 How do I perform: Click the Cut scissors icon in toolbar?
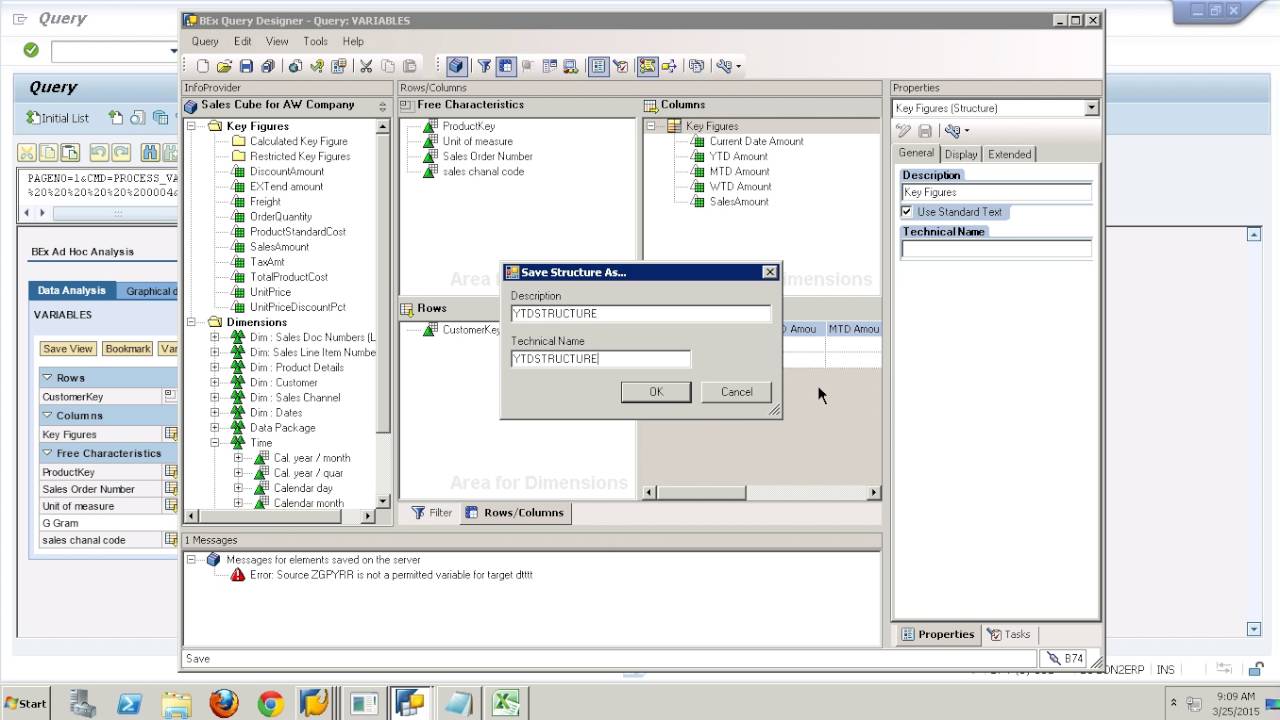pyautogui.click(x=366, y=66)
